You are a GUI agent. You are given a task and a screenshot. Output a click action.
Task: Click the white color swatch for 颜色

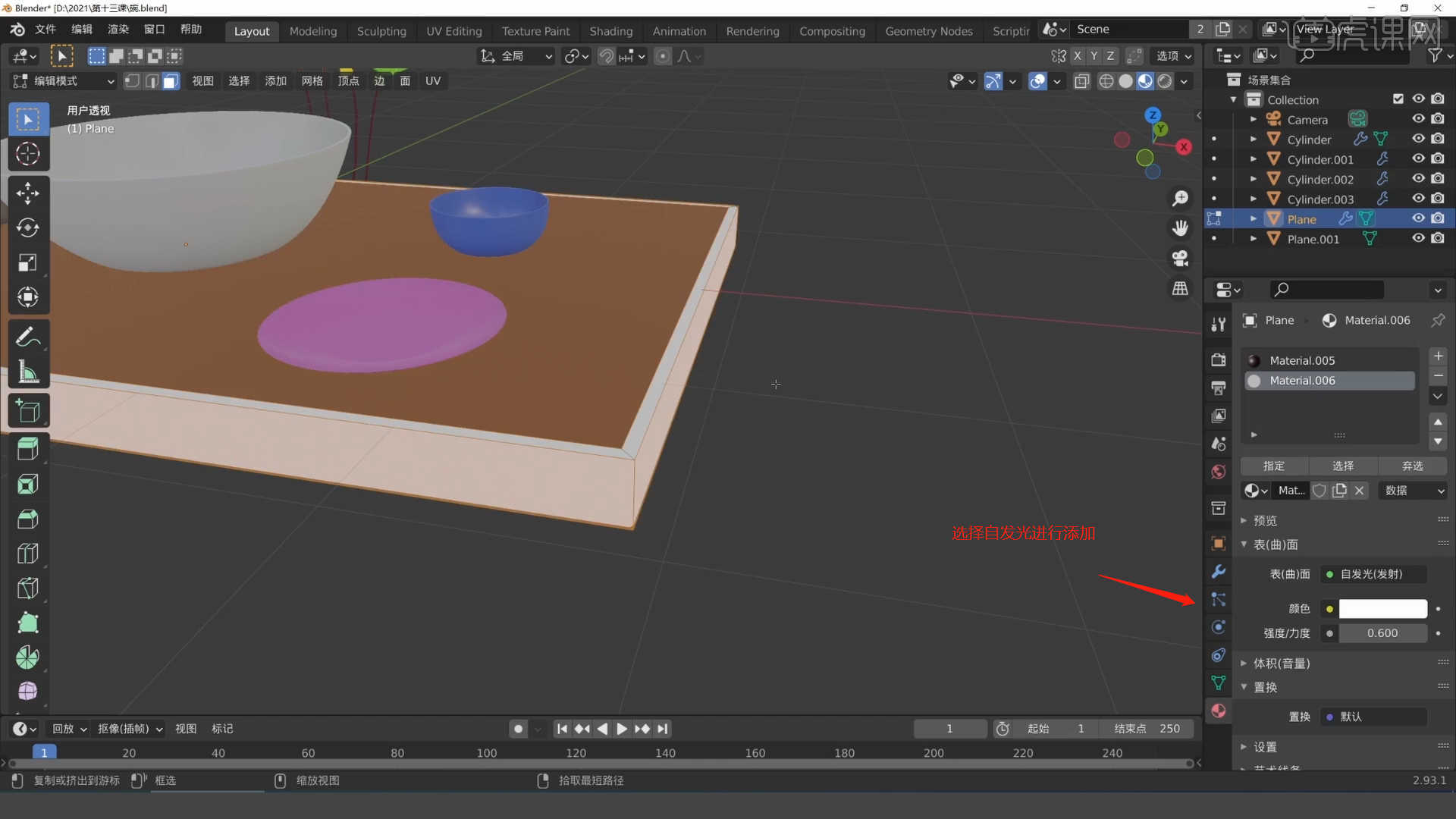click(1384, 607)
